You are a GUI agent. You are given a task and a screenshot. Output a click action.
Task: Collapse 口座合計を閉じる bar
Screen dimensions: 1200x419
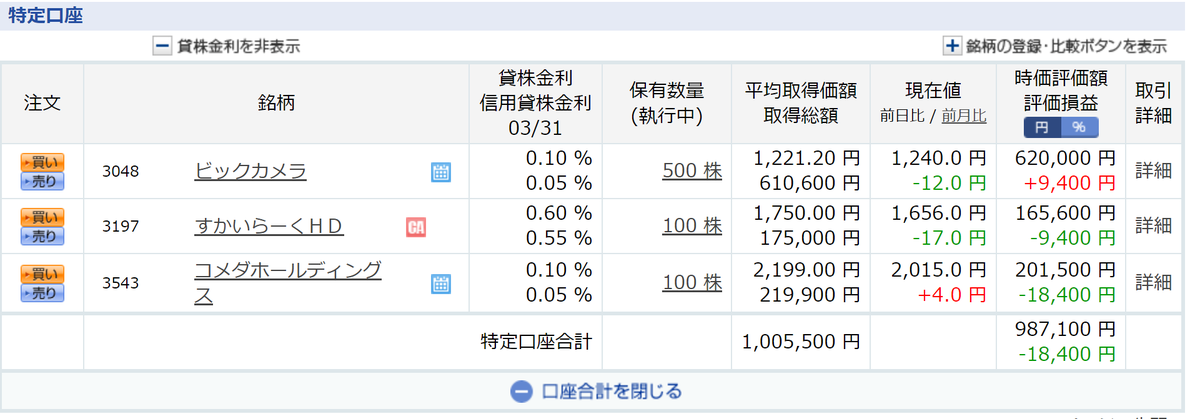(x=597, y=391)
